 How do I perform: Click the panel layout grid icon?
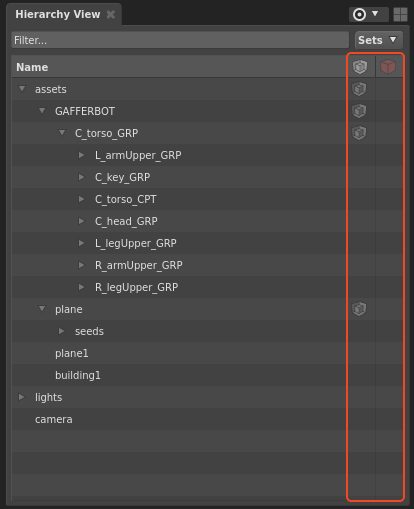click(x=400, y=14)
